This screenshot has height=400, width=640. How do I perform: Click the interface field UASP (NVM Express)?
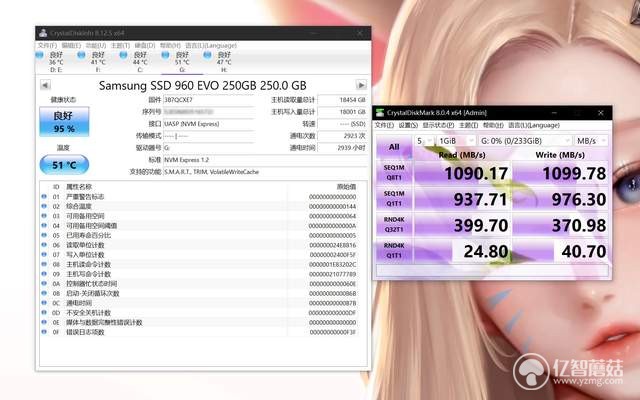pyautogui.click(x=209, y=124)
